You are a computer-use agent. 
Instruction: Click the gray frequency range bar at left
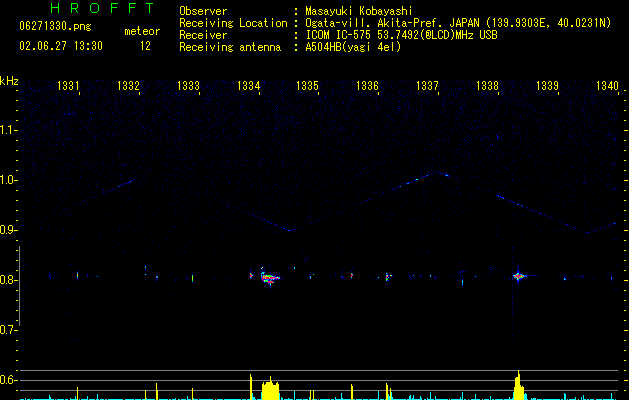pyautogui.click(x=20, y=286)
